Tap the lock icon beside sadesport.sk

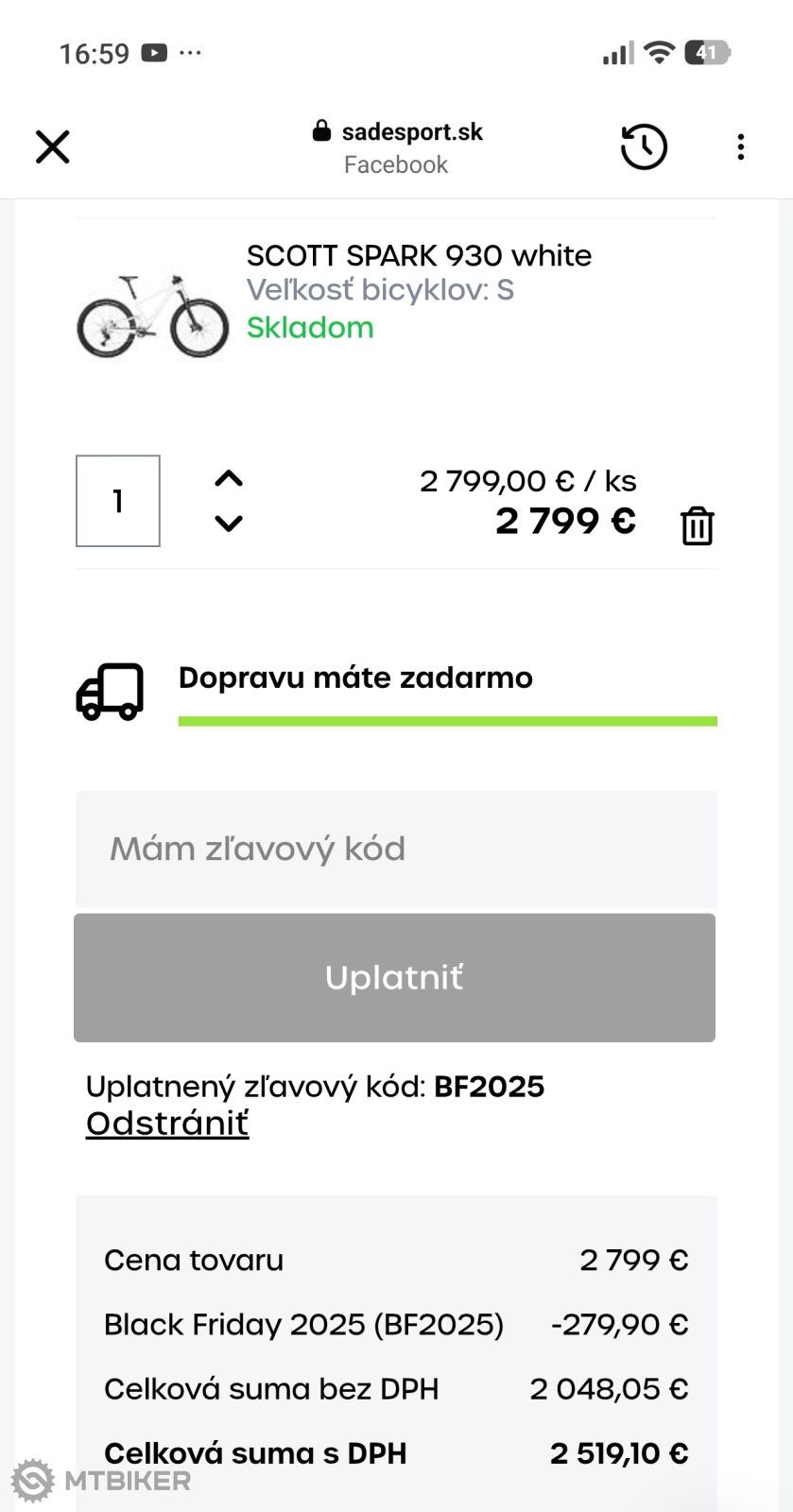321,131
